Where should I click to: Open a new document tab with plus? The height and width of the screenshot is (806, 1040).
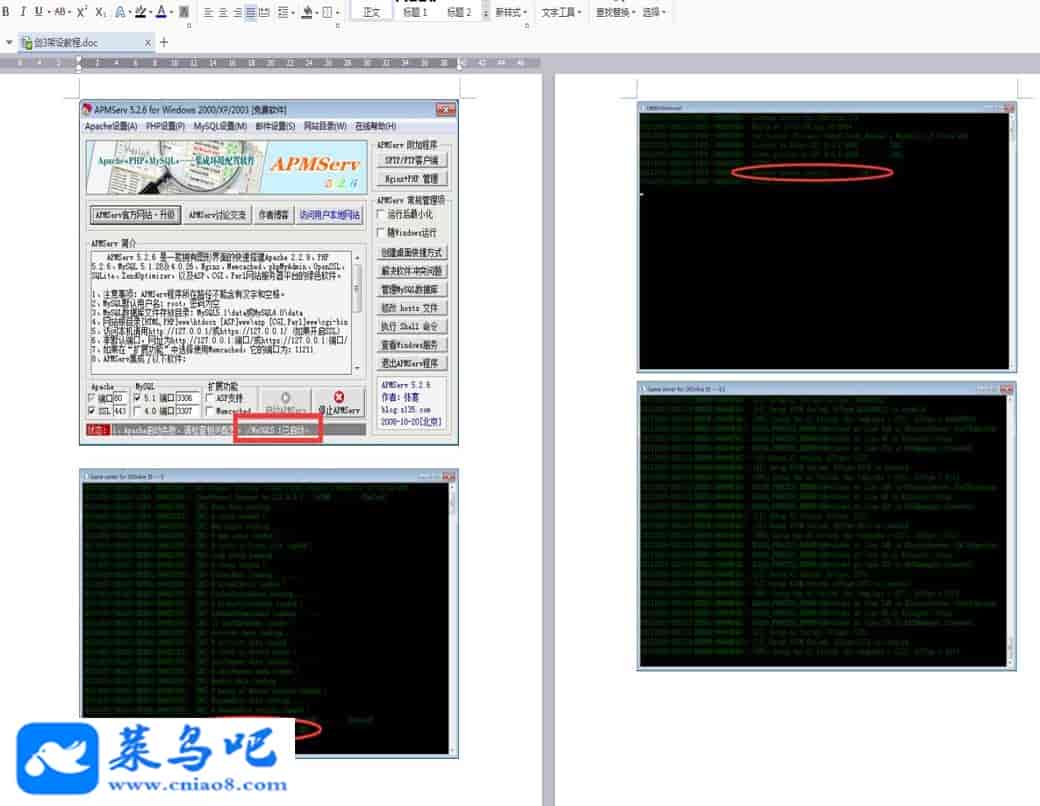coord(164,42)
